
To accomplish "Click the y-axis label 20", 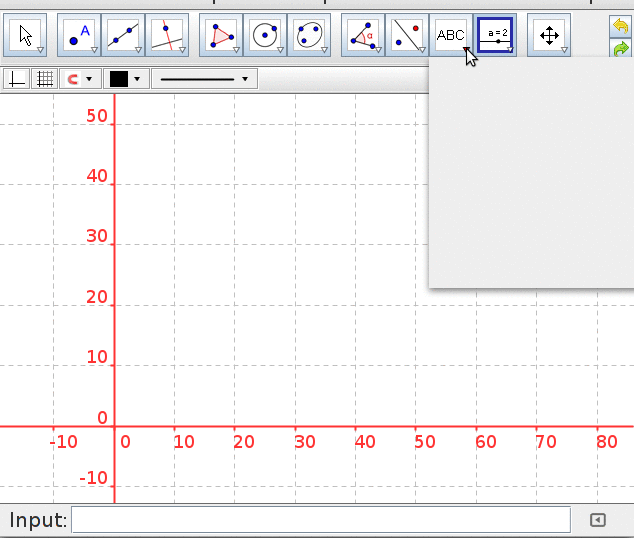I will [97, 297].
